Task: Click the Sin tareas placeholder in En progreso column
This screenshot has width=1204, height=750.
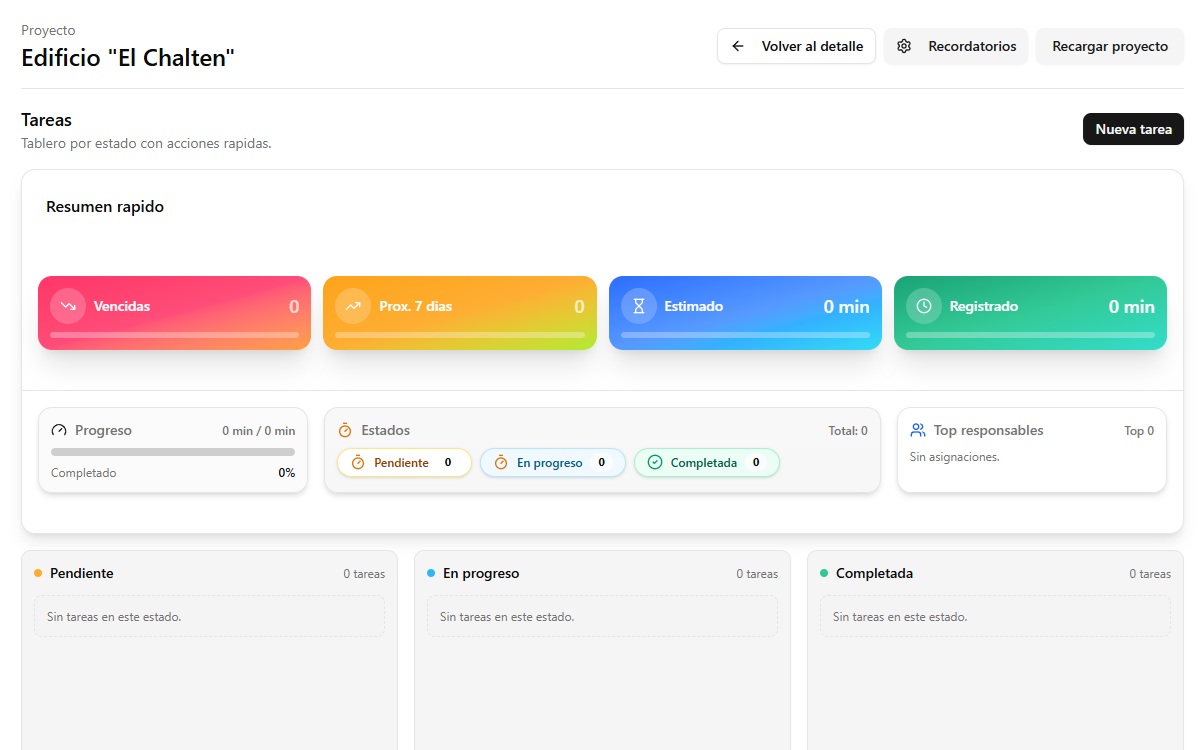Action: (601, 616)
